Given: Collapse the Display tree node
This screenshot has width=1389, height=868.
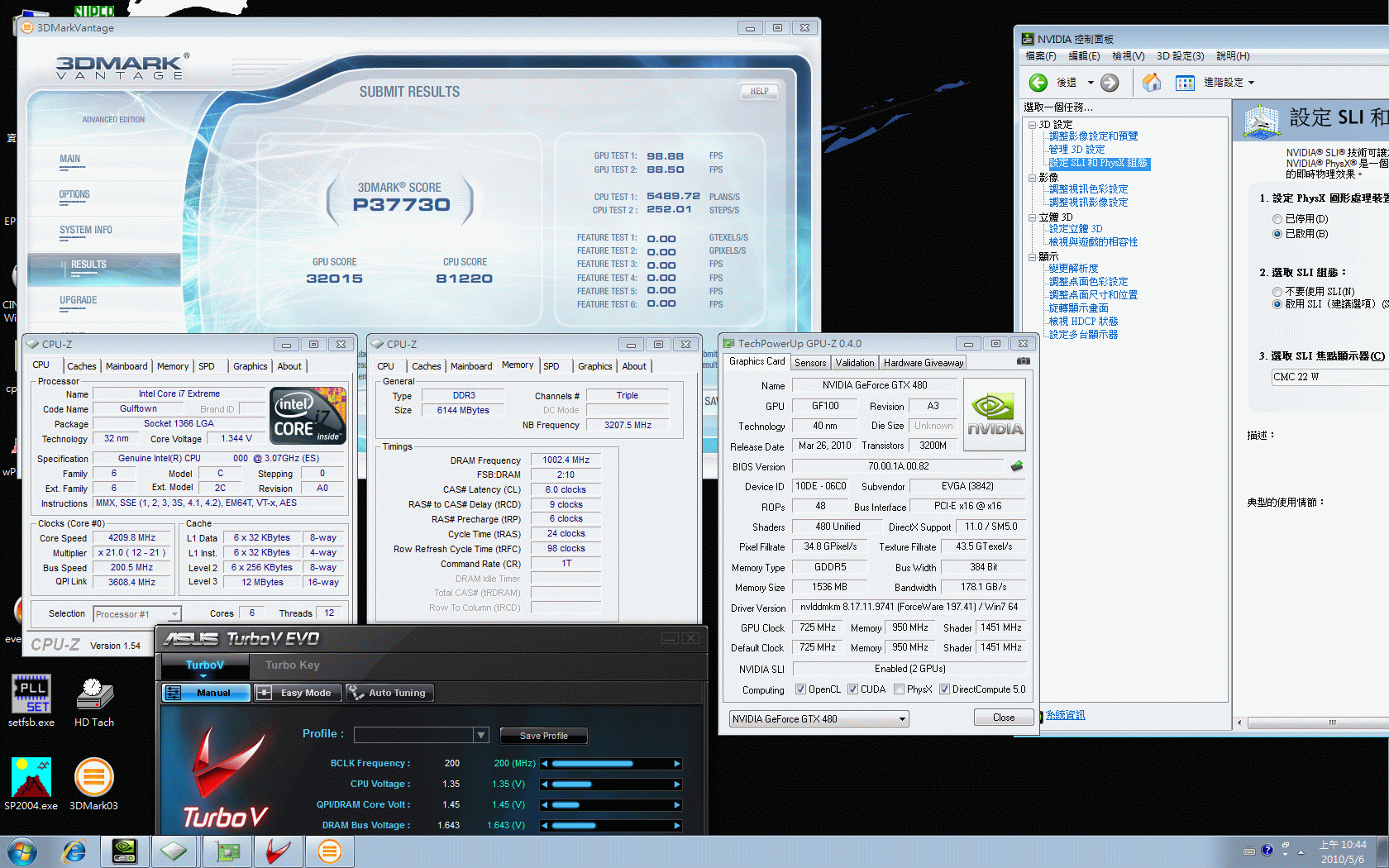Looking at the screenshot, I should (x=1032, y=257).
